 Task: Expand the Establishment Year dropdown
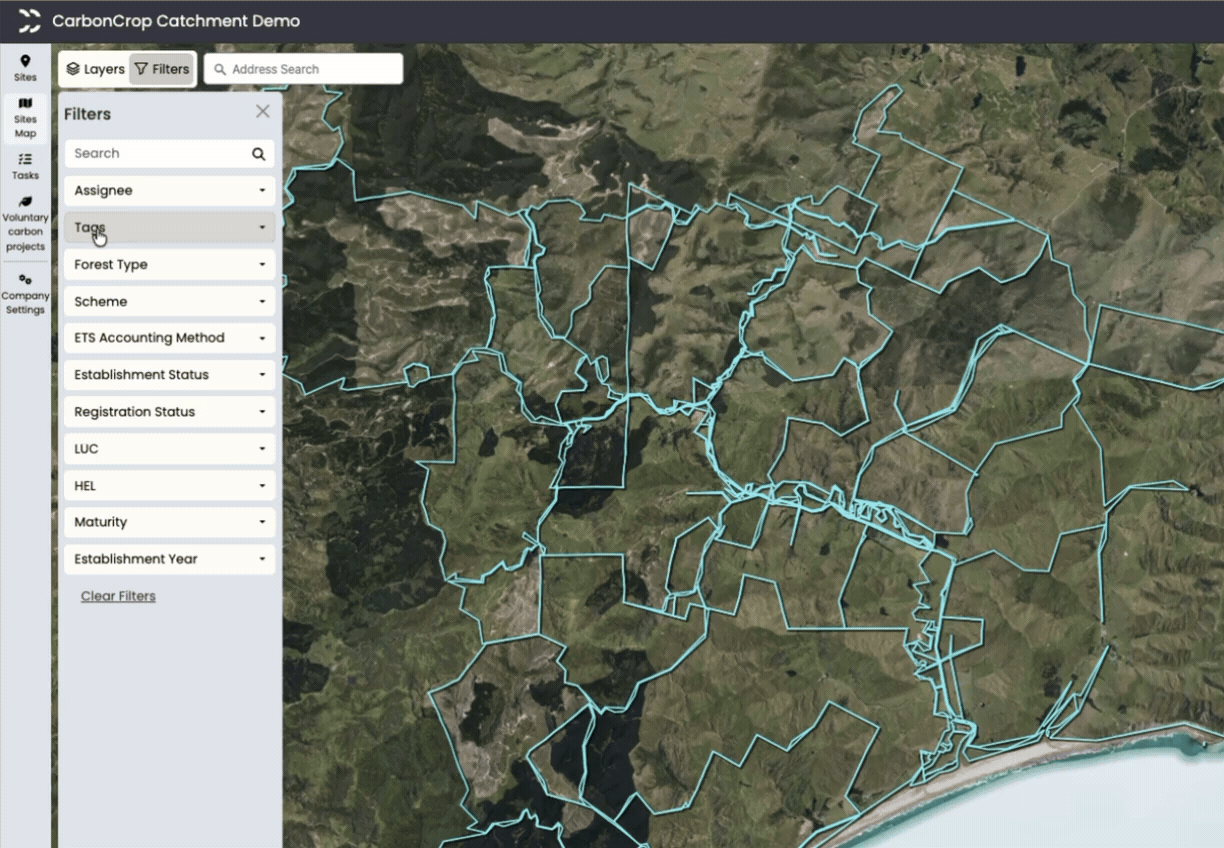point(170,559)
